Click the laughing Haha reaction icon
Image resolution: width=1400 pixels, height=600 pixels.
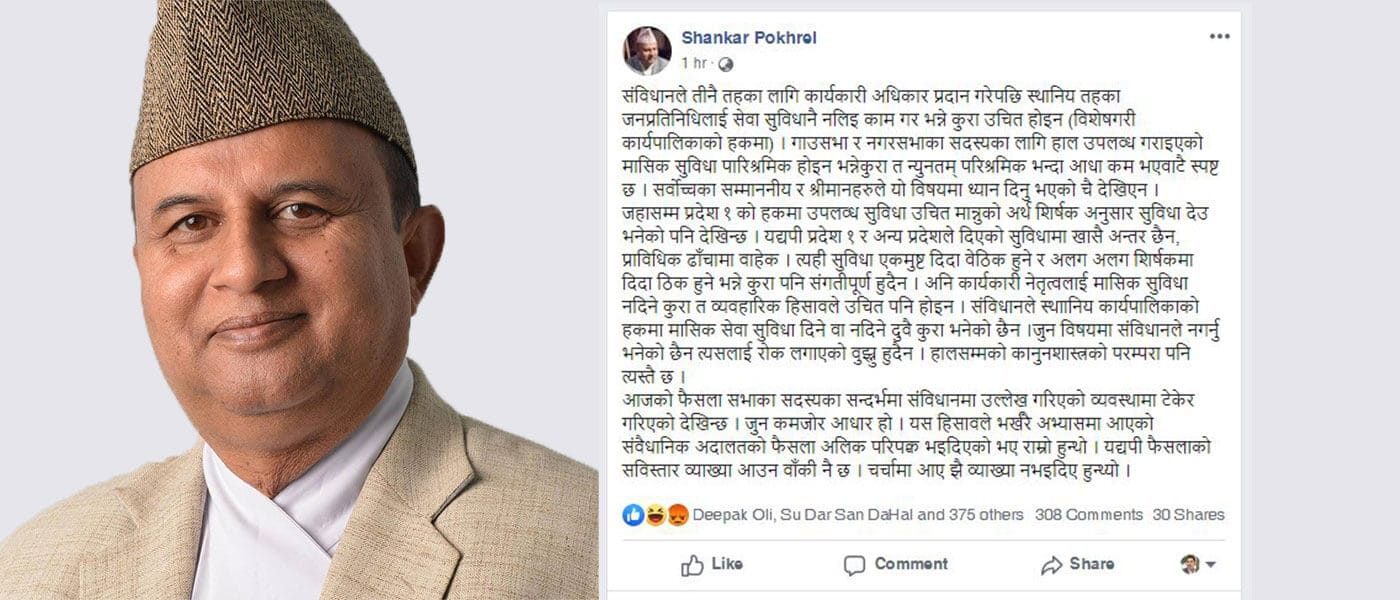coord(656,515)
